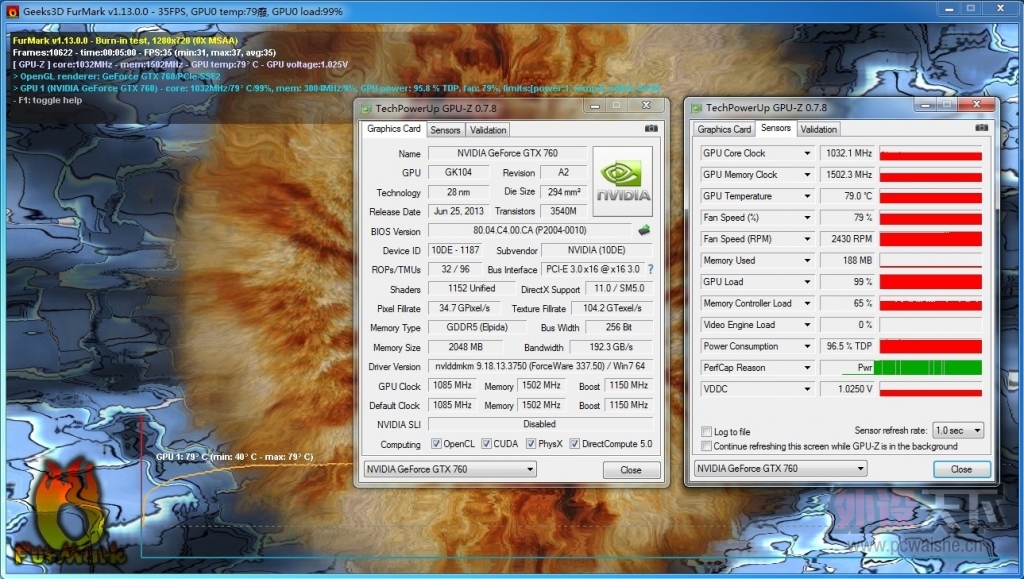Click the Texture Fillrate 104.2 GTexel/s field
Image resolution: width=1024 pixels, height=579 pixels.
pyautogui.click(x=612, y=308)
